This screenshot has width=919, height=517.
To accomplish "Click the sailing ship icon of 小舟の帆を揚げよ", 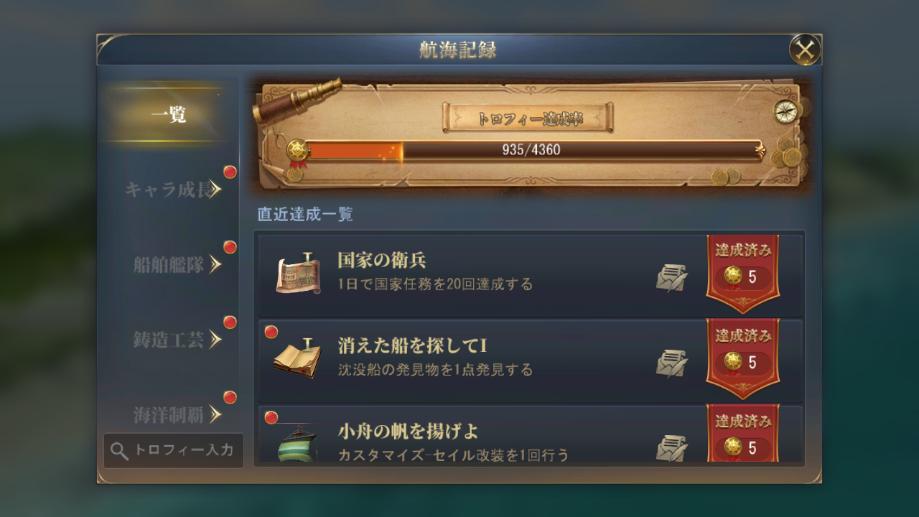I will pyautogui.click(x=297, y=444).
